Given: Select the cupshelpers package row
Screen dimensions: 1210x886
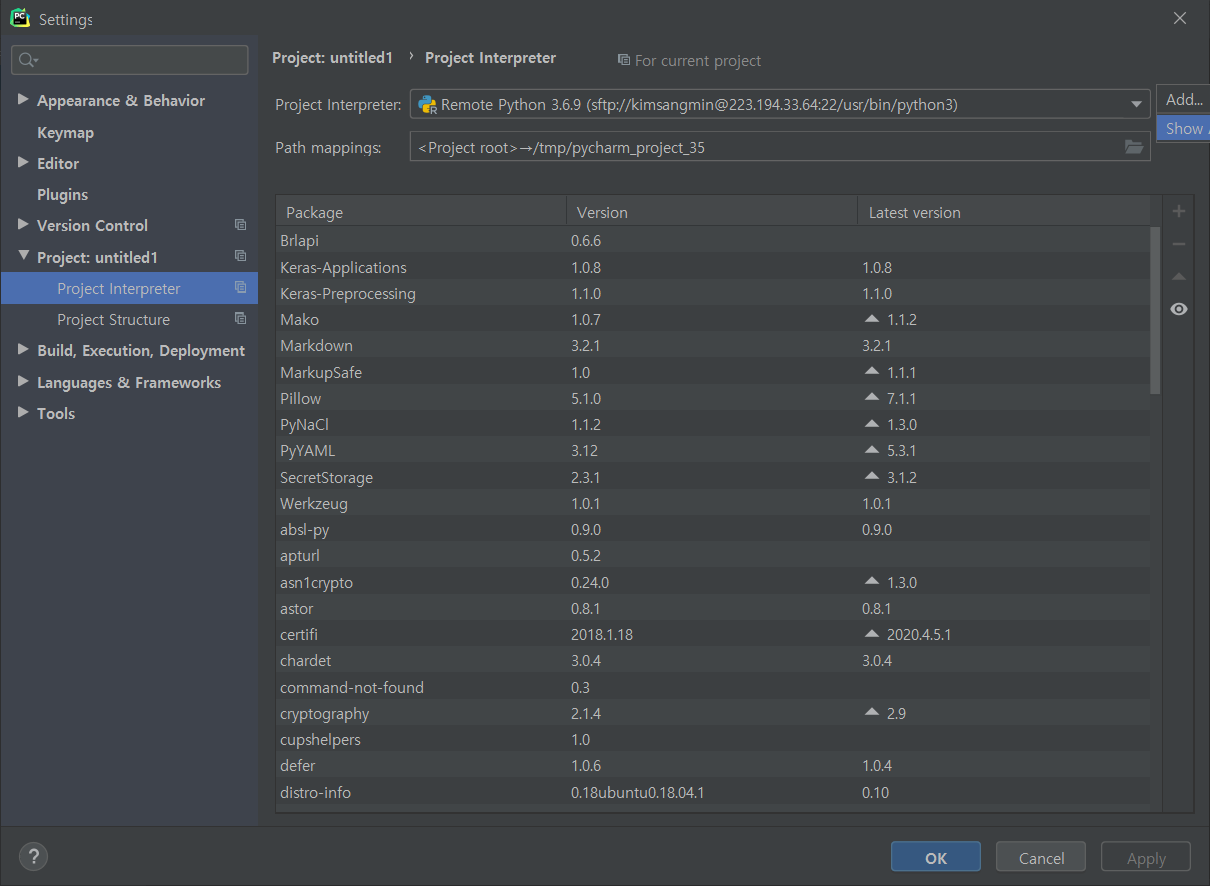Looking at the screenshot, I should 713,739.
